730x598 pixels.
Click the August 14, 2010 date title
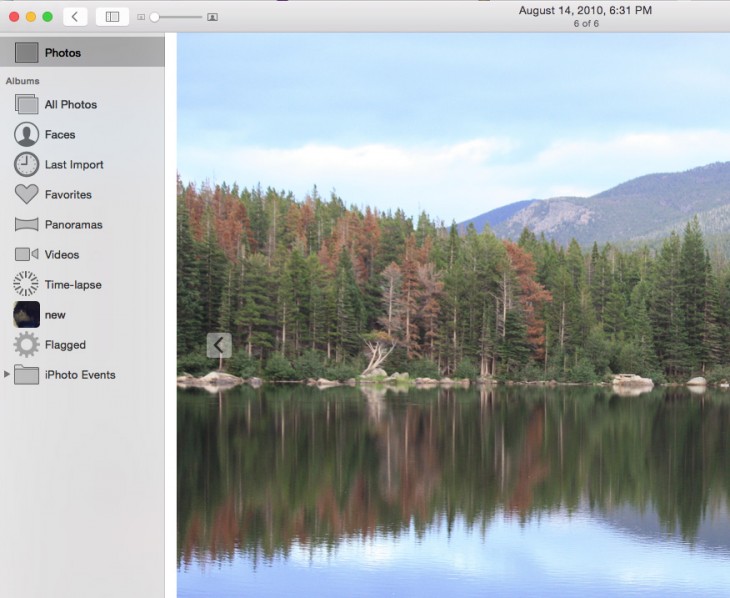(585, 10)
